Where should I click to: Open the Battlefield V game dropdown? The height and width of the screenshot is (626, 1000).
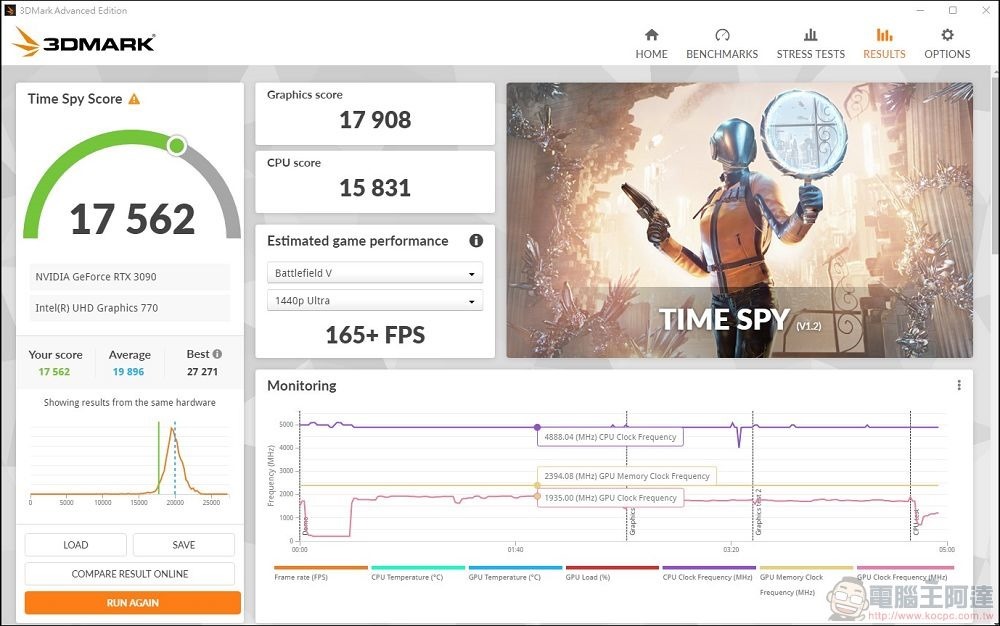375,273
